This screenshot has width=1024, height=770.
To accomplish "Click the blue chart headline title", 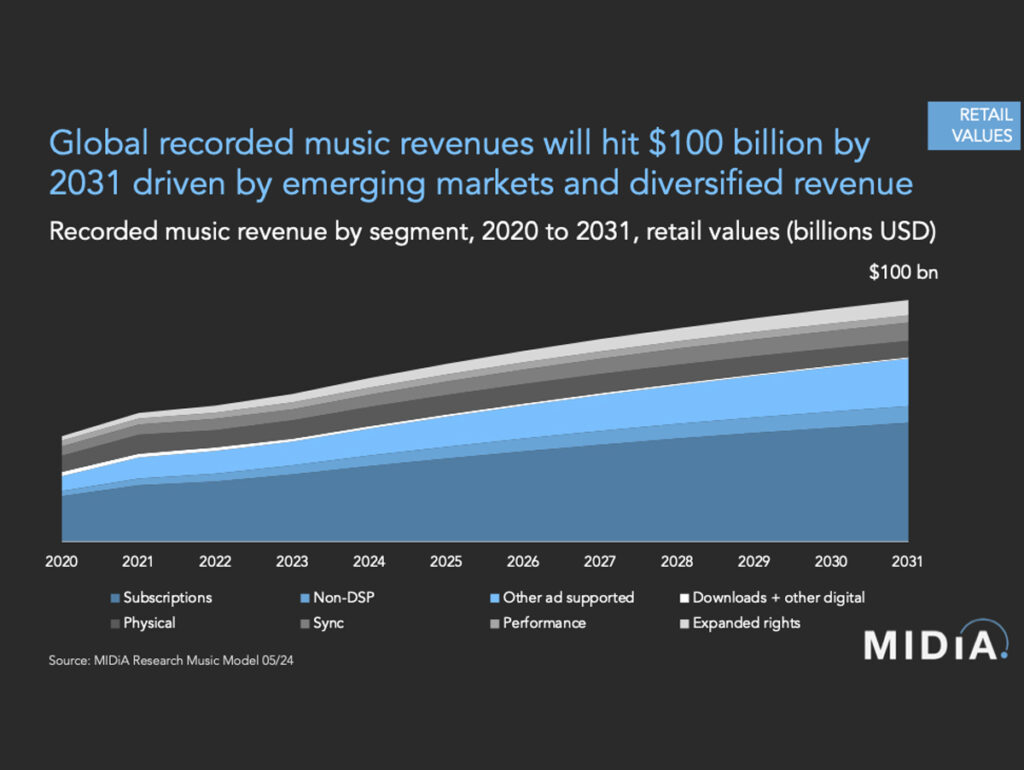I will 481,163.
